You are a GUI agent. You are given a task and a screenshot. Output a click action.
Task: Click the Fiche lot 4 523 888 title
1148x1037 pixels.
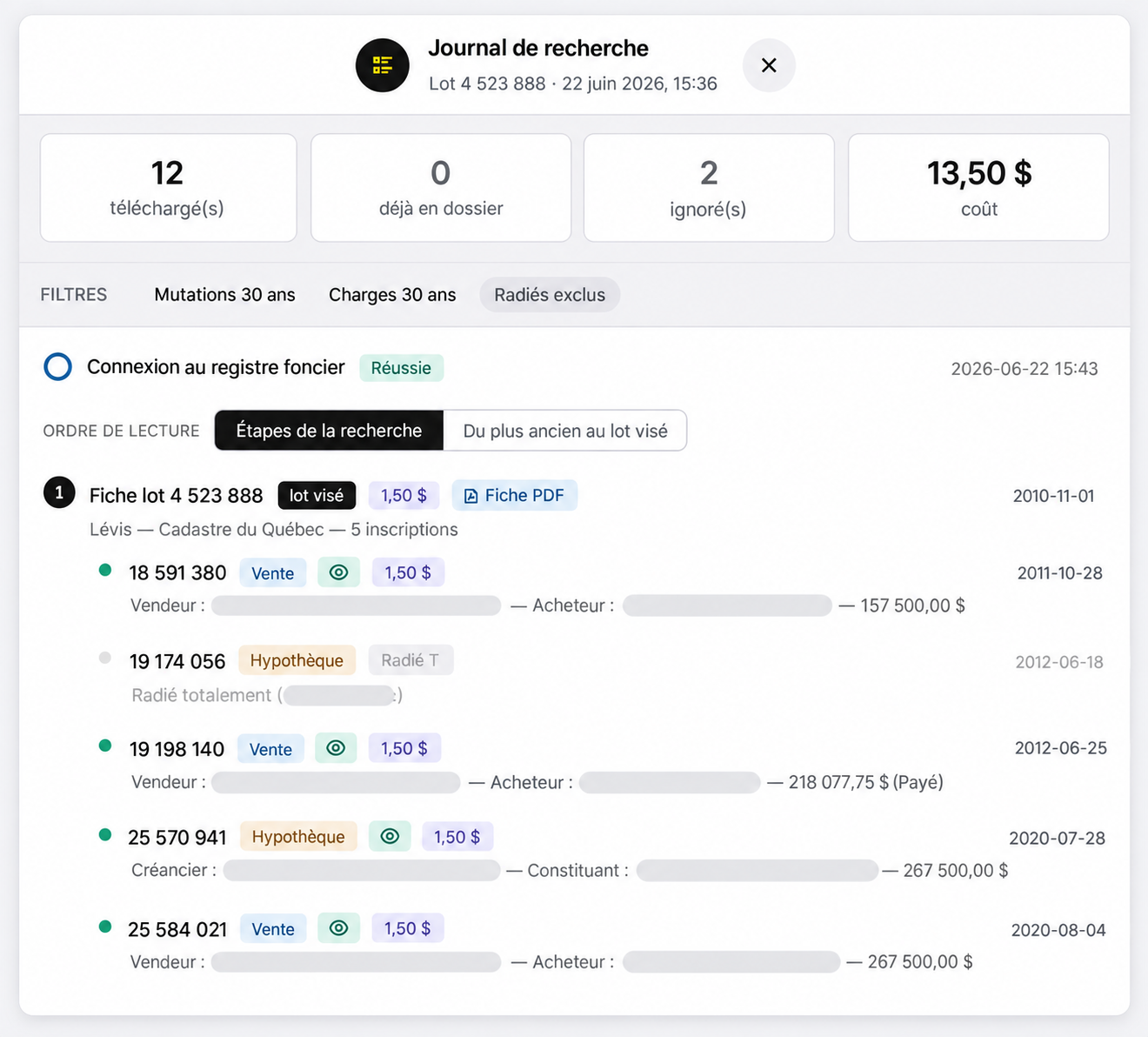[x=176, y=495]
